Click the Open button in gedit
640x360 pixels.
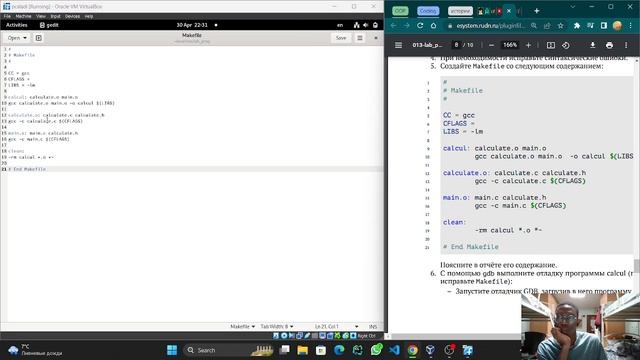coord(13,38)
